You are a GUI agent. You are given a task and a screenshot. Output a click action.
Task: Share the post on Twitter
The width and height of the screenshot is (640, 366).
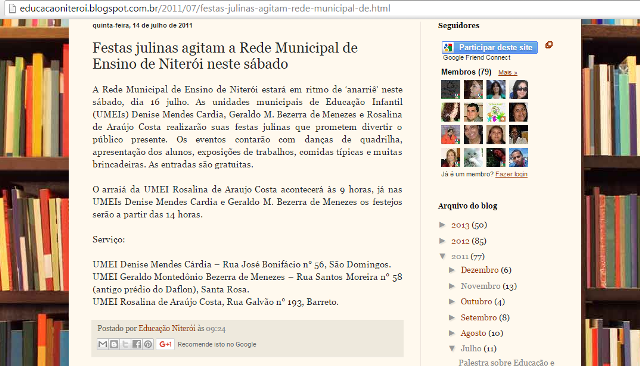click(x=125, y=344)
